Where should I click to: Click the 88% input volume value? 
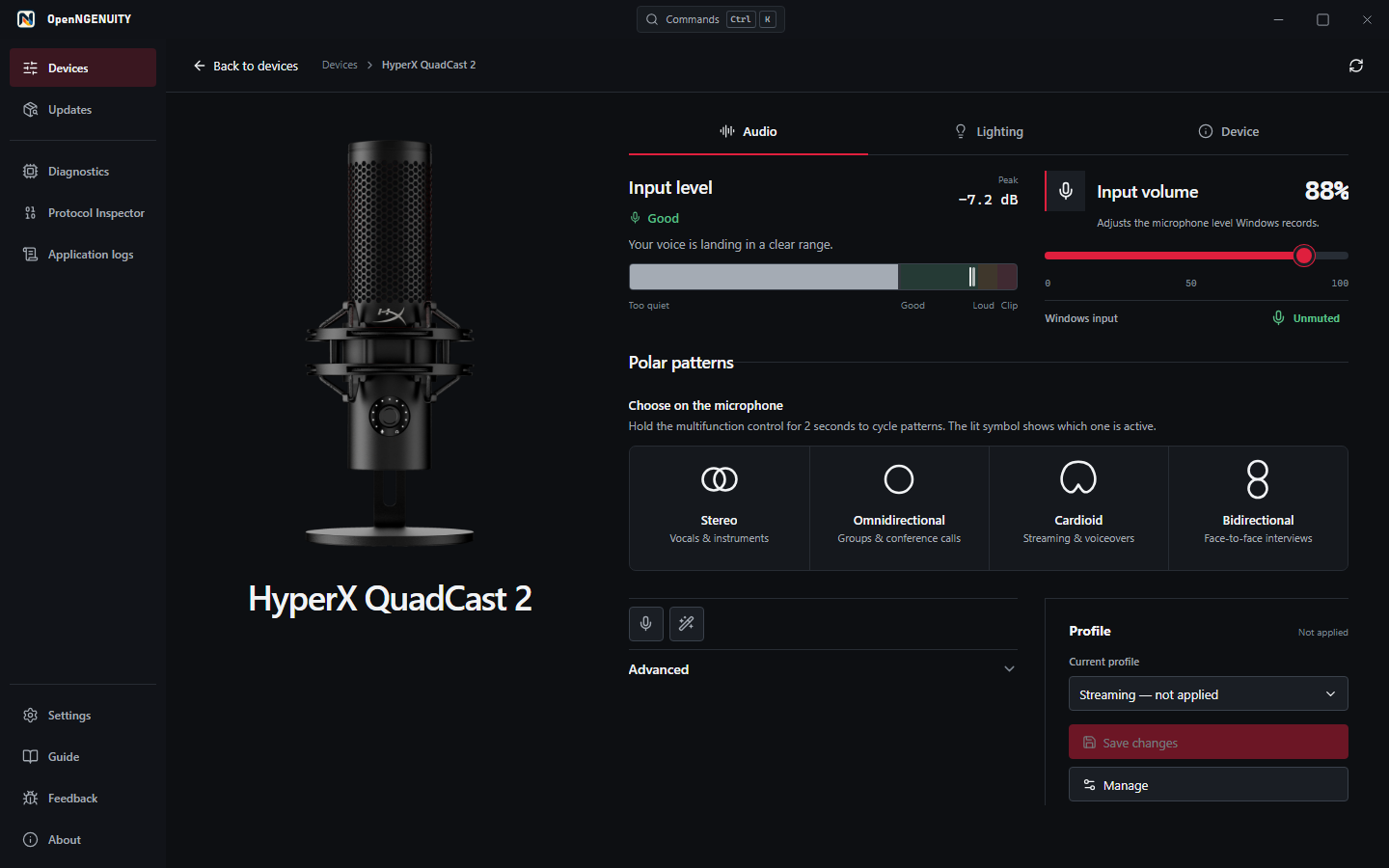tap(1326, 191)
